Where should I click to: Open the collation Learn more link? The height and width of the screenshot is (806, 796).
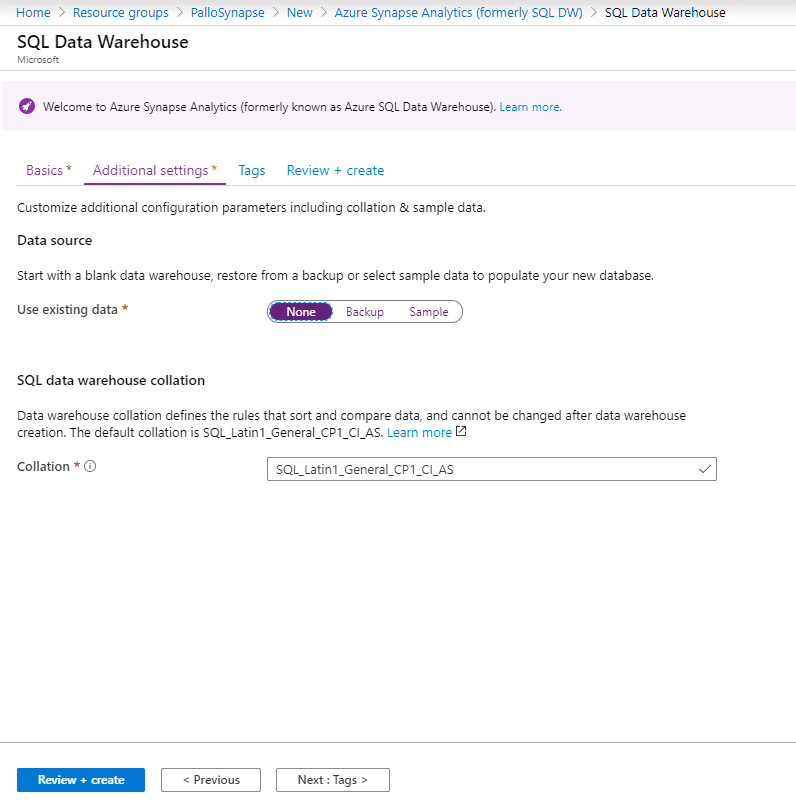pyautogui.click(x=419, y=432)
